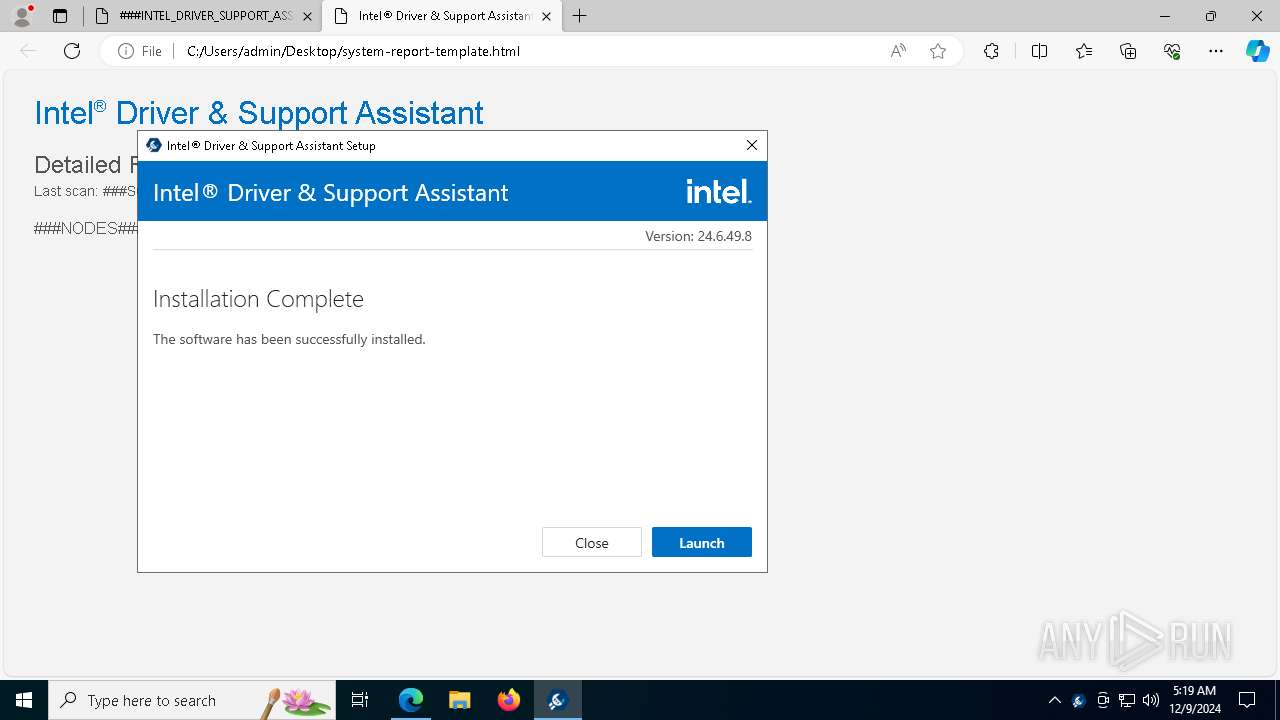Image resolution: width=1280 pixels, height=720 pixels.
Task: View site information File icon
Action: click(140, 51)
